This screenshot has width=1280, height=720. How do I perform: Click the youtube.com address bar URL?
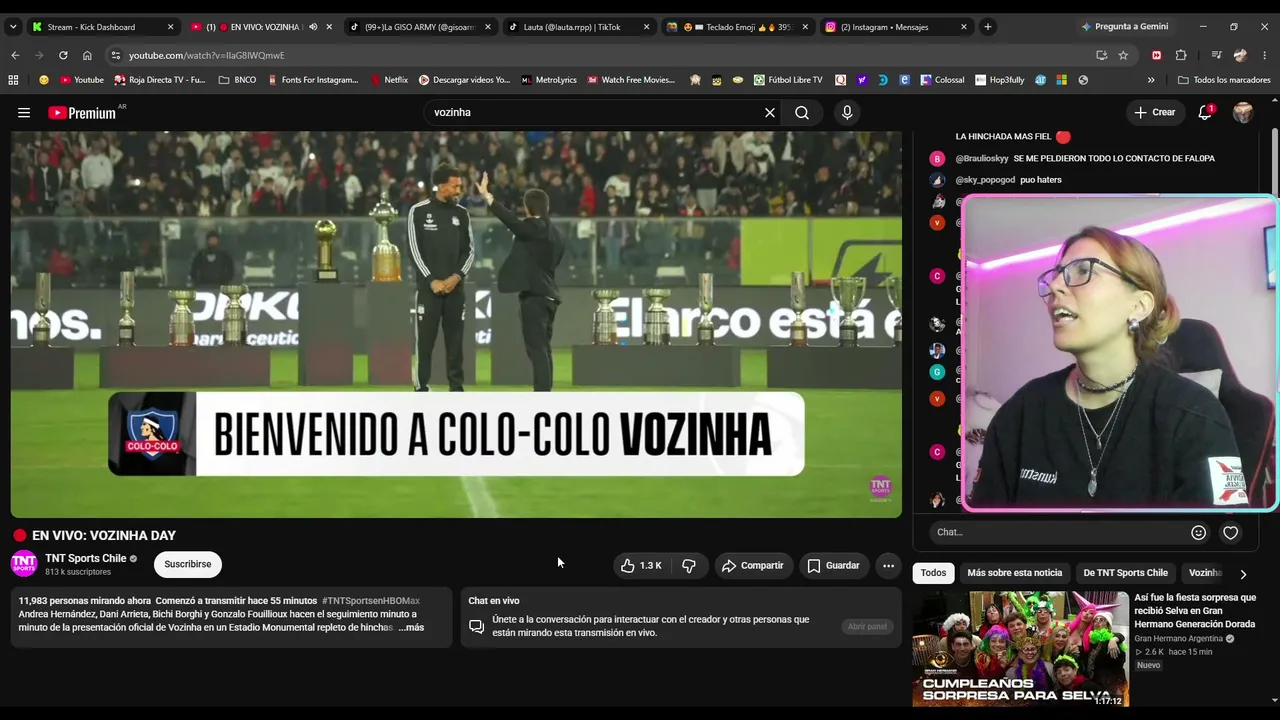(207, 55)
